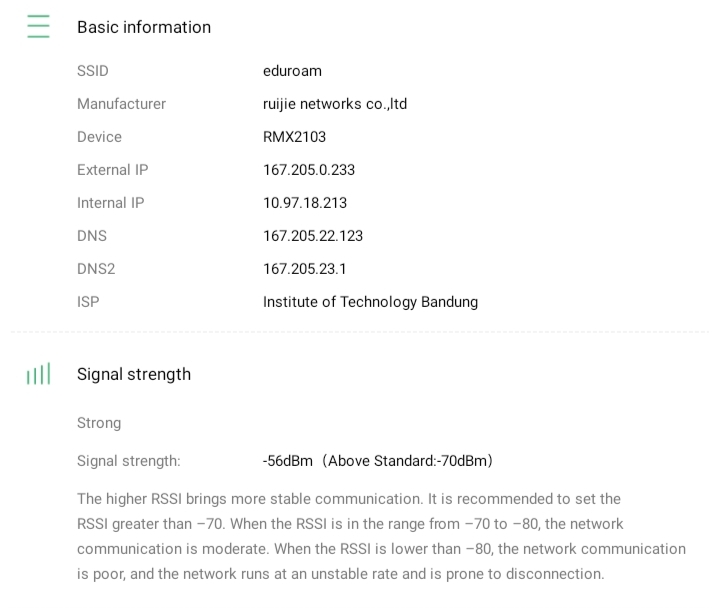Select the External IP address 167.205.0.233

[309, 170]
